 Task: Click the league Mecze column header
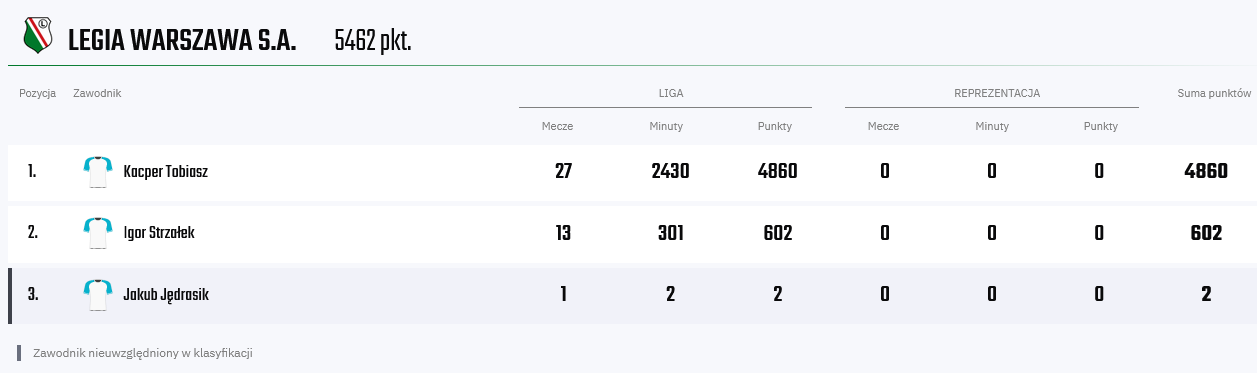(x=557, y=126)
